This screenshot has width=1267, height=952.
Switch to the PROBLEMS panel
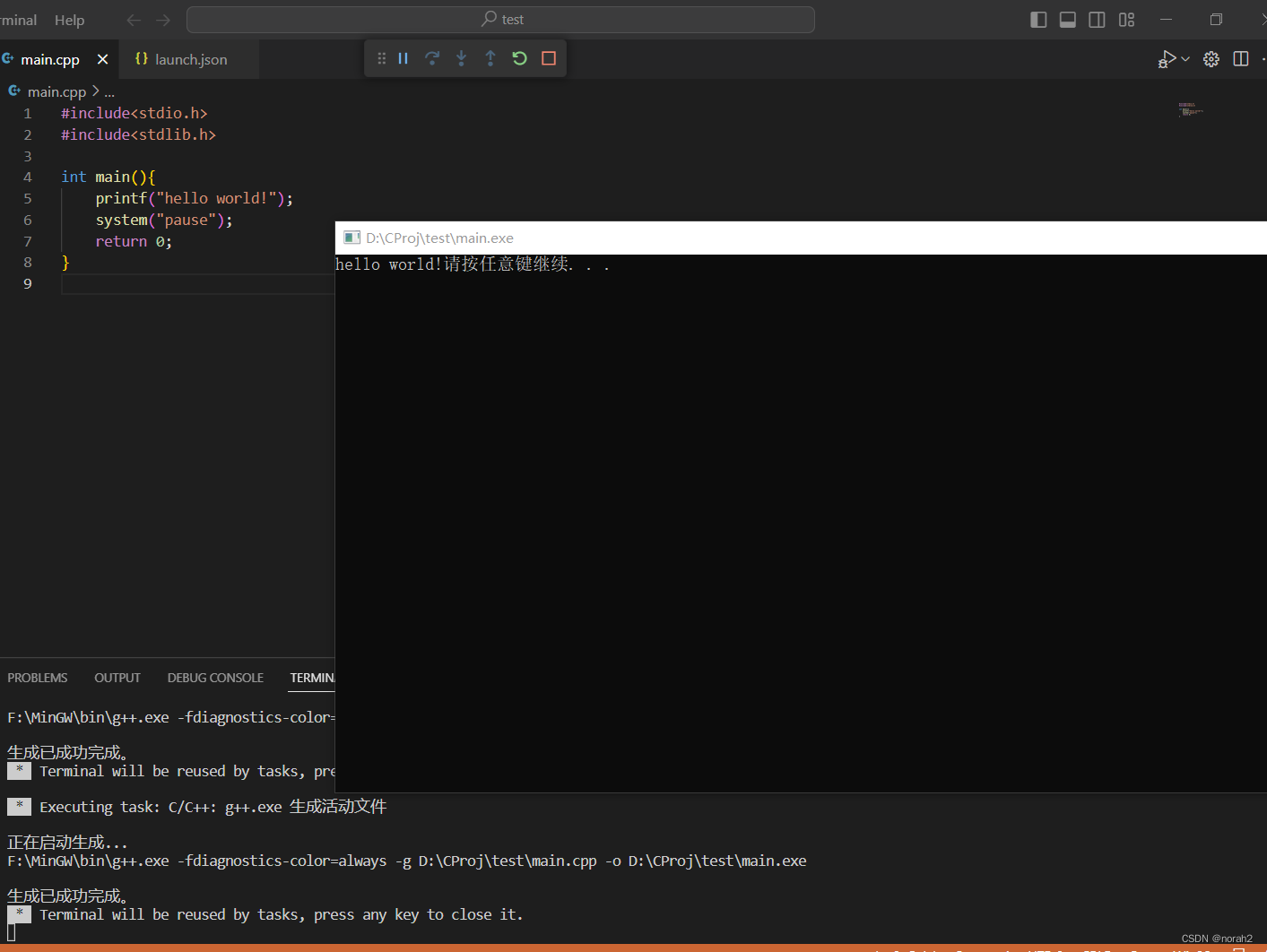coord(37,678)
